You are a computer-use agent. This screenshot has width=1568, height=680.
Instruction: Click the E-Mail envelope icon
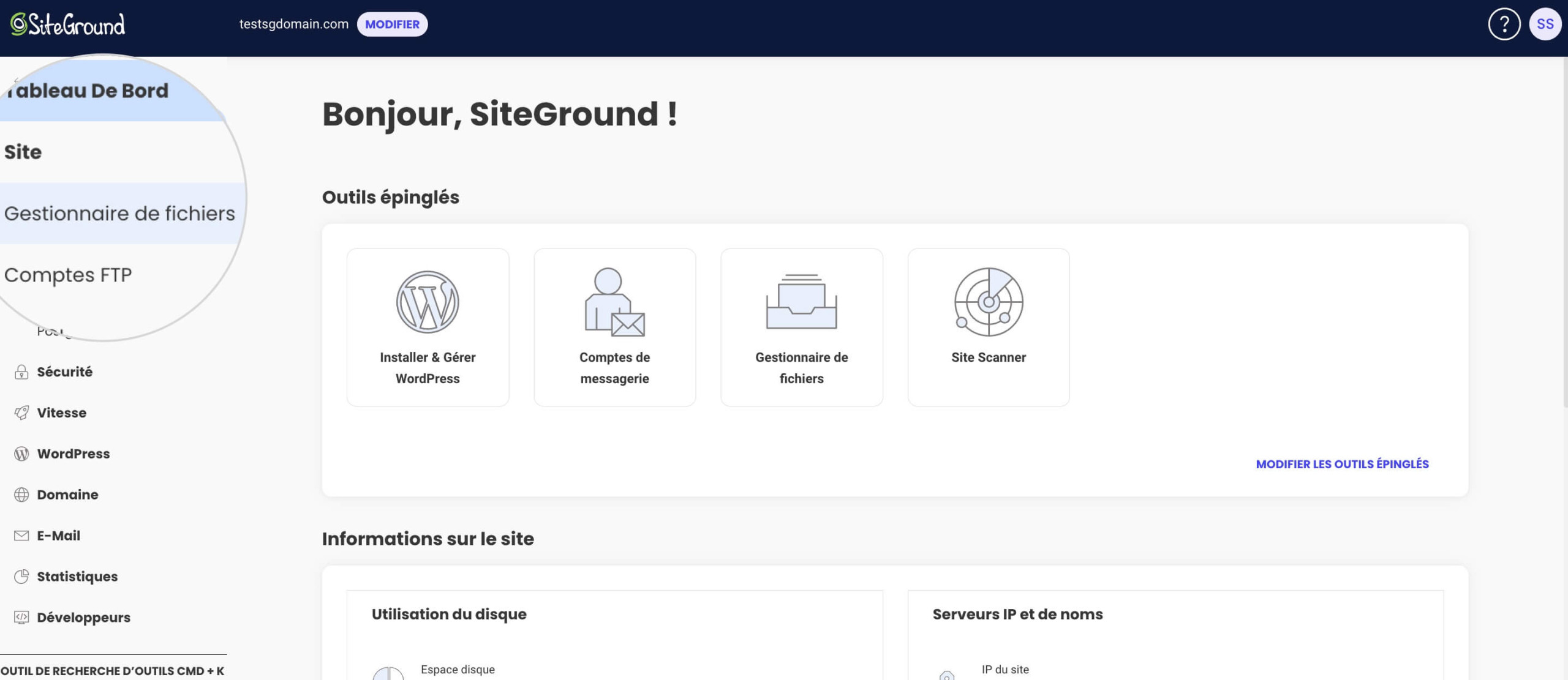click(21, 536)
